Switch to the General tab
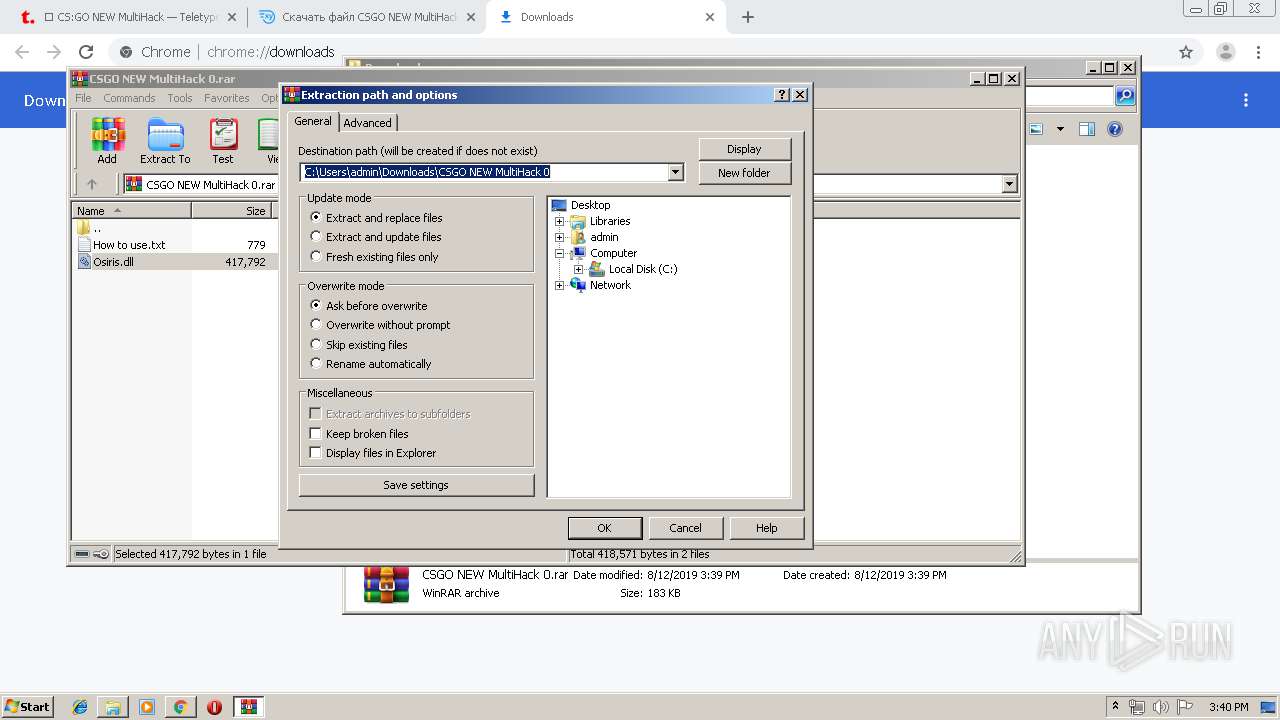Screen dimensions: 1280x720 [x=313, y=120]
